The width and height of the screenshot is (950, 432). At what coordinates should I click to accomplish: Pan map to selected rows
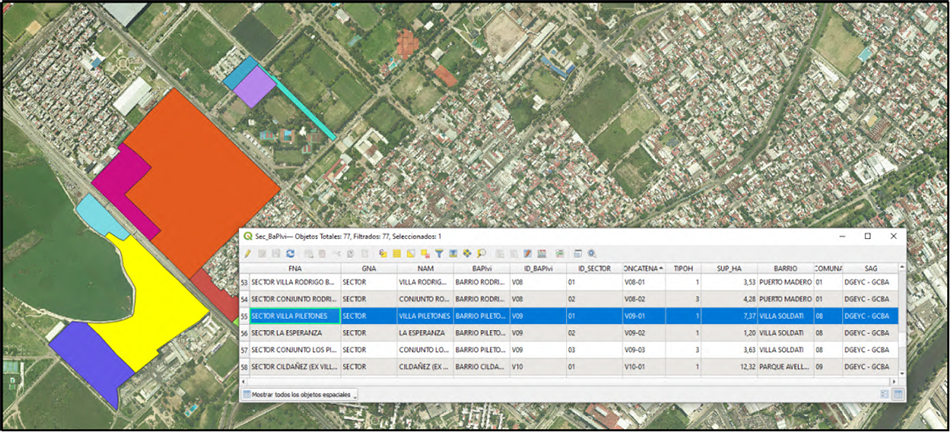467,254
